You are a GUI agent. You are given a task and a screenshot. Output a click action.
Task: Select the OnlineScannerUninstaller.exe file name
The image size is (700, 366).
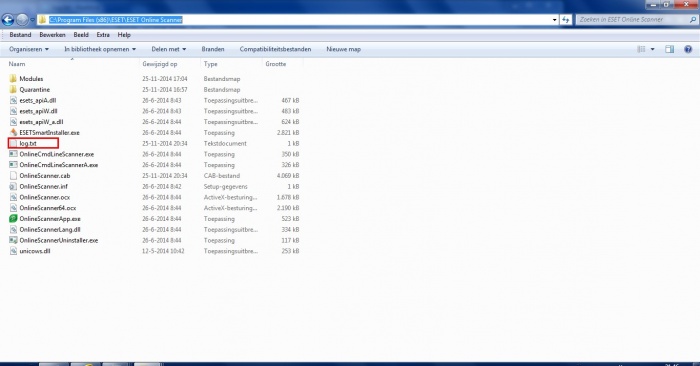coord(58,240)
